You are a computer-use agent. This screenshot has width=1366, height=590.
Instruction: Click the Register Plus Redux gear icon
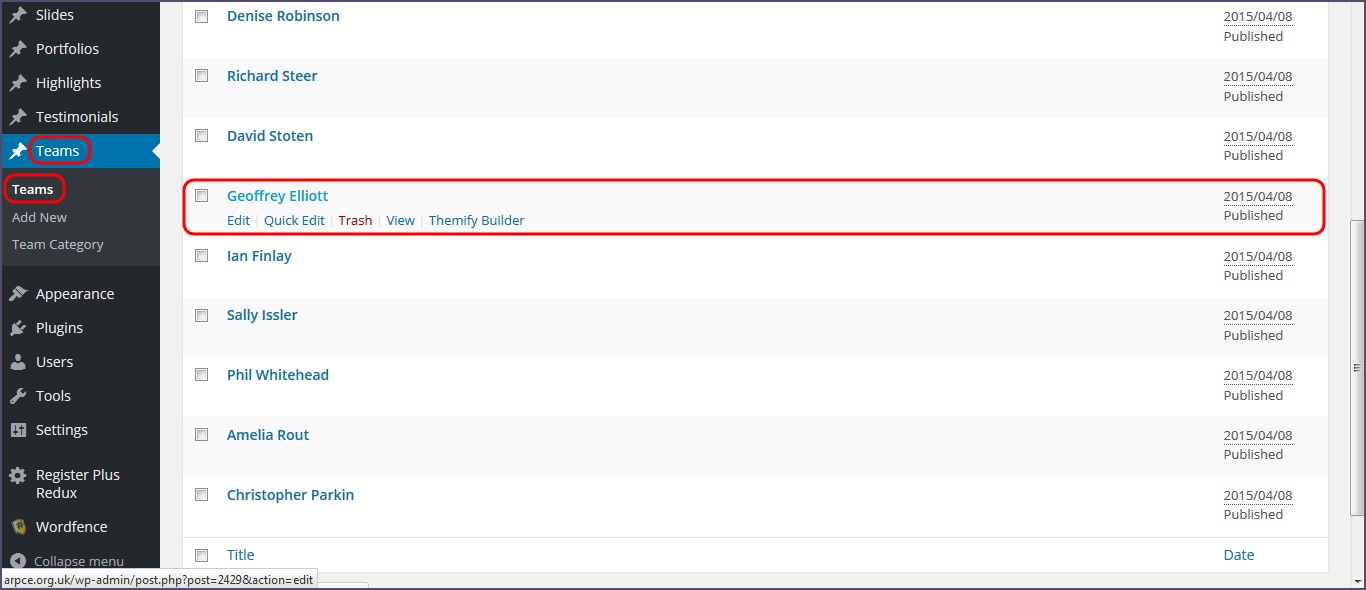pos(18,476)
